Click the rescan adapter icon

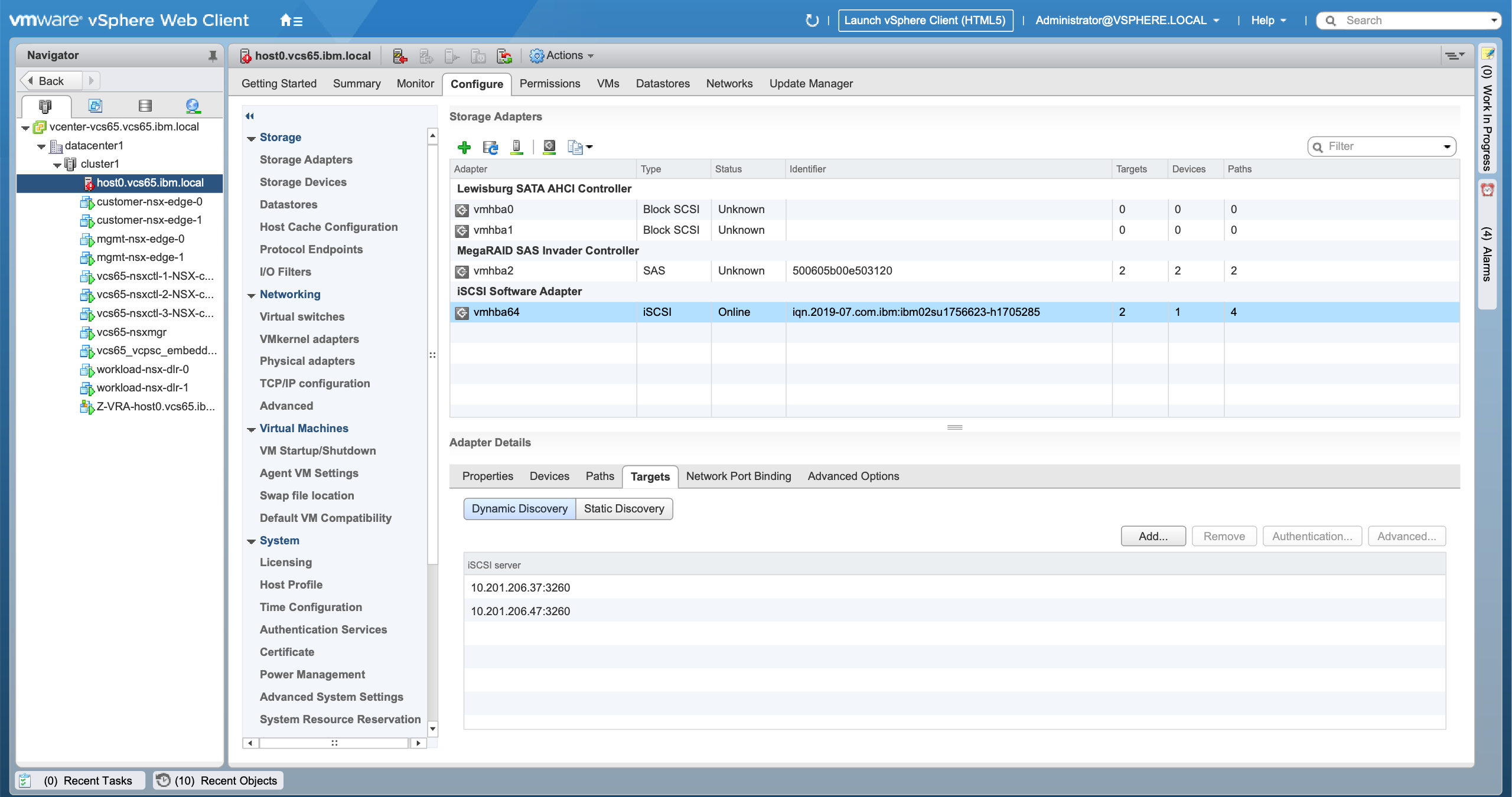(549, 147)
